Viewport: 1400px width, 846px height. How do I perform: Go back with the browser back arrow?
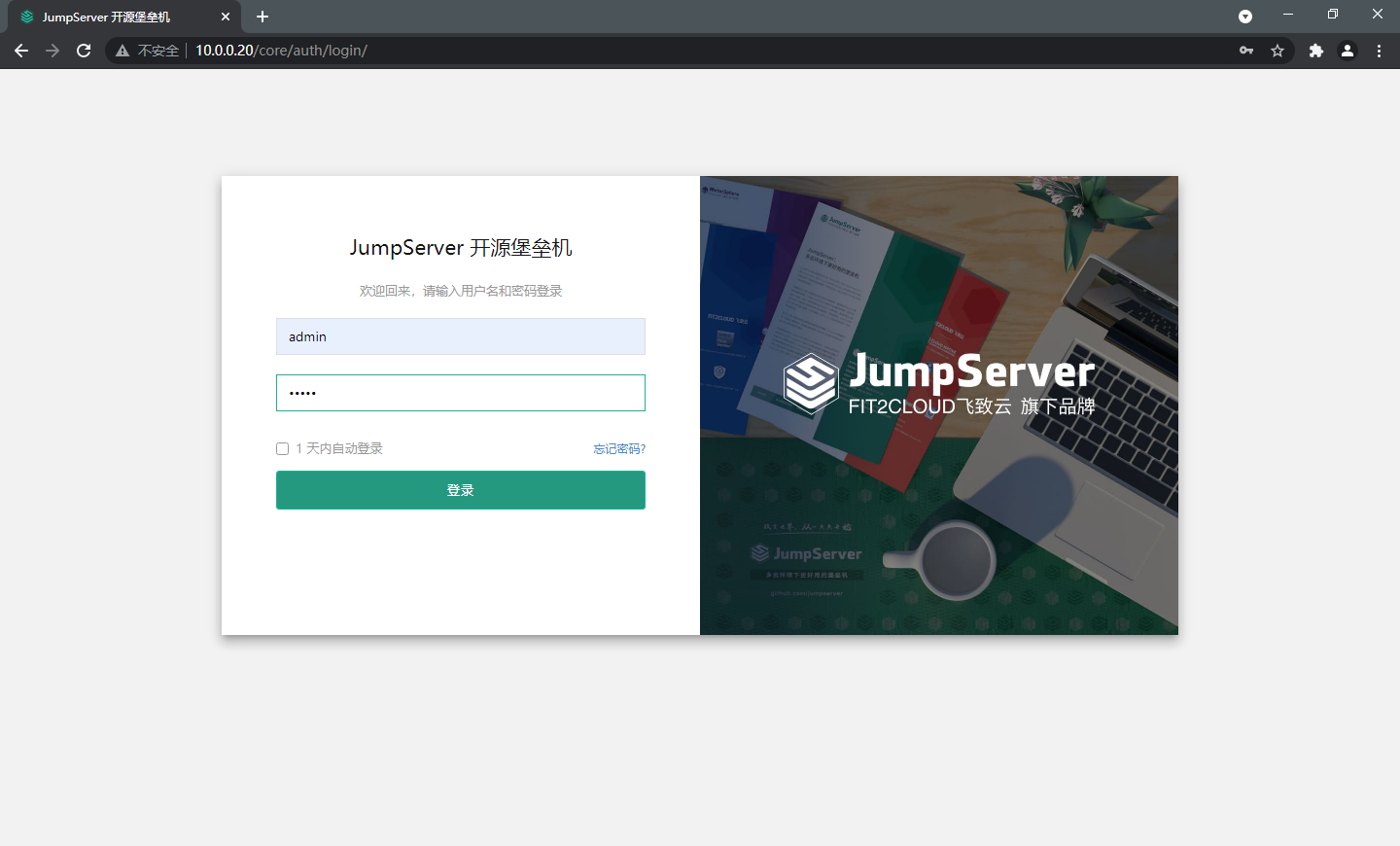21,51
